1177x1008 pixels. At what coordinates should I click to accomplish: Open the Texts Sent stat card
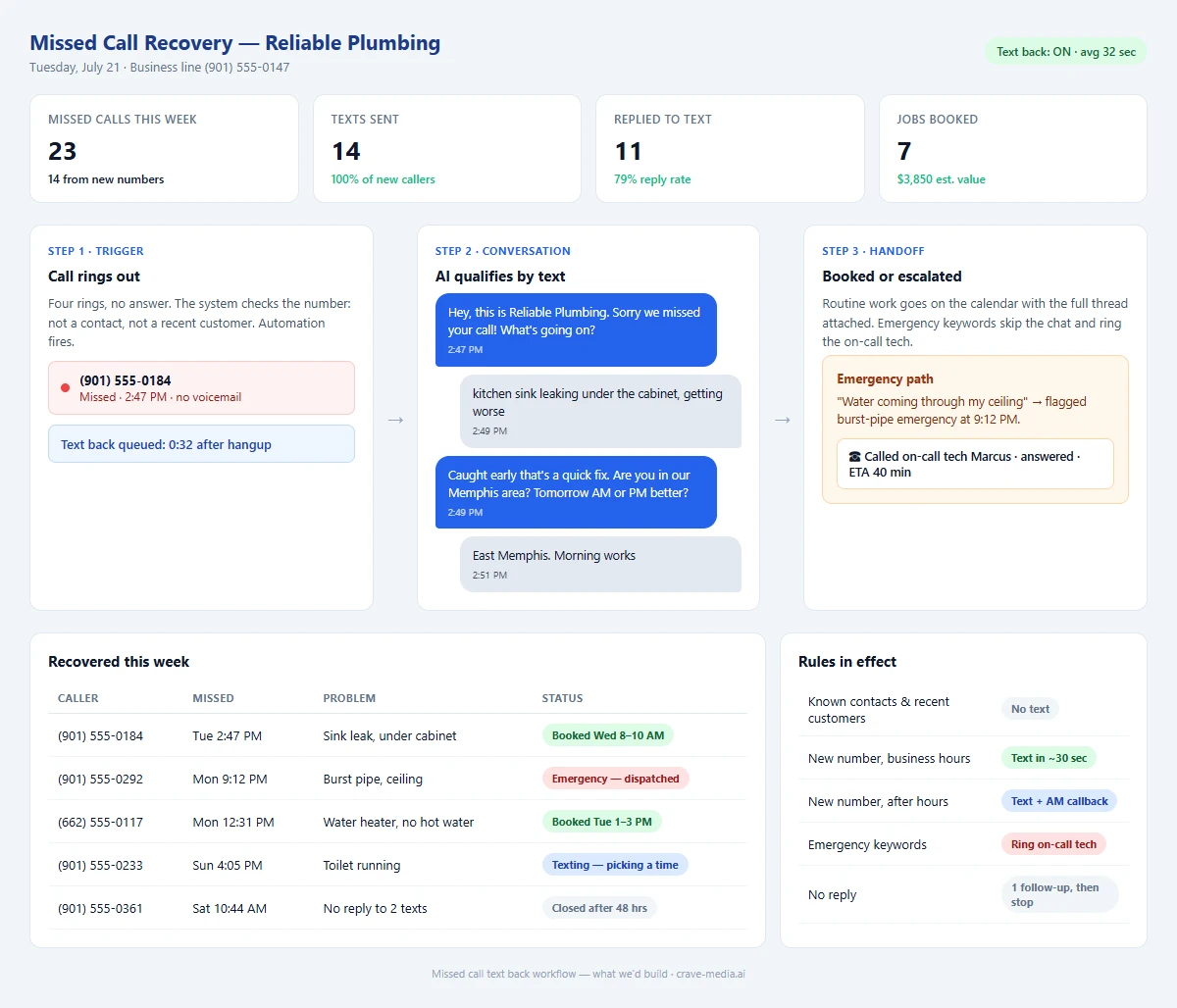447,149
